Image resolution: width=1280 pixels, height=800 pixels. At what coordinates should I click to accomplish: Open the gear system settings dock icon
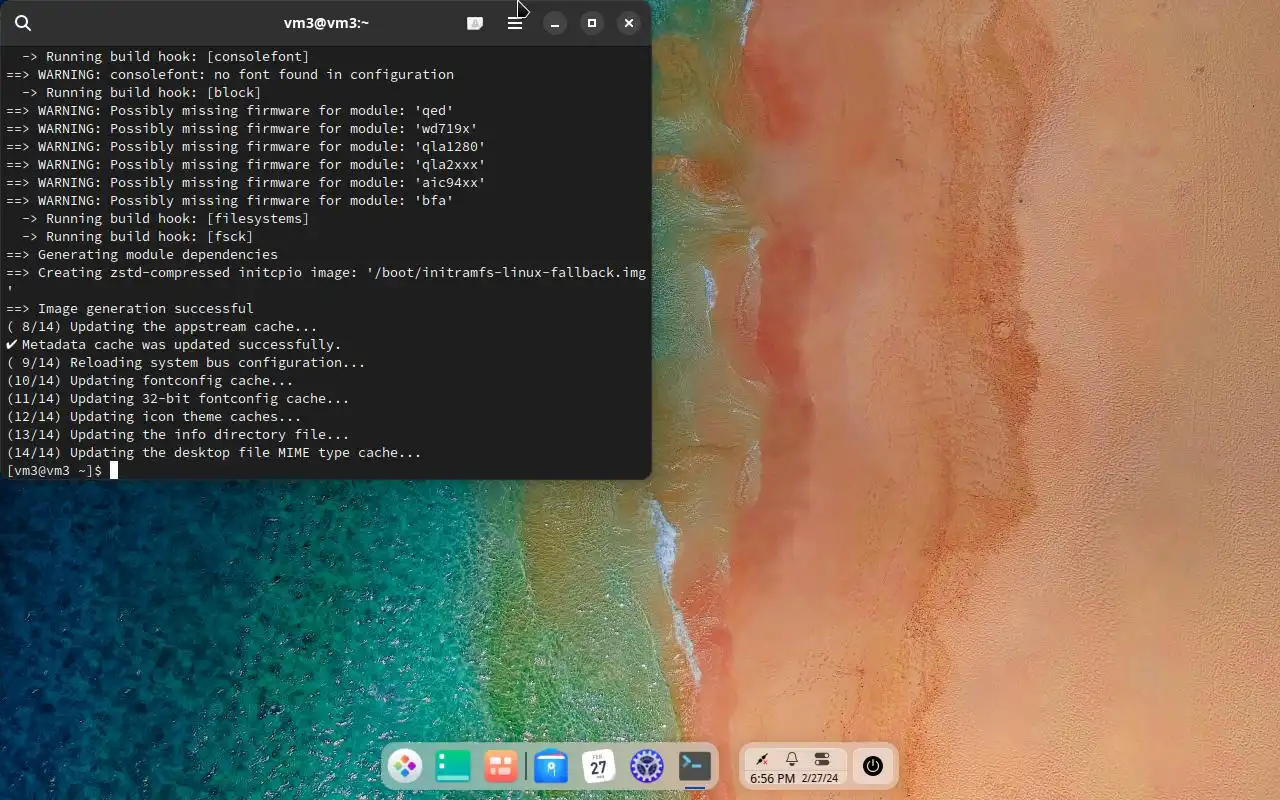[x=647, y=767]
